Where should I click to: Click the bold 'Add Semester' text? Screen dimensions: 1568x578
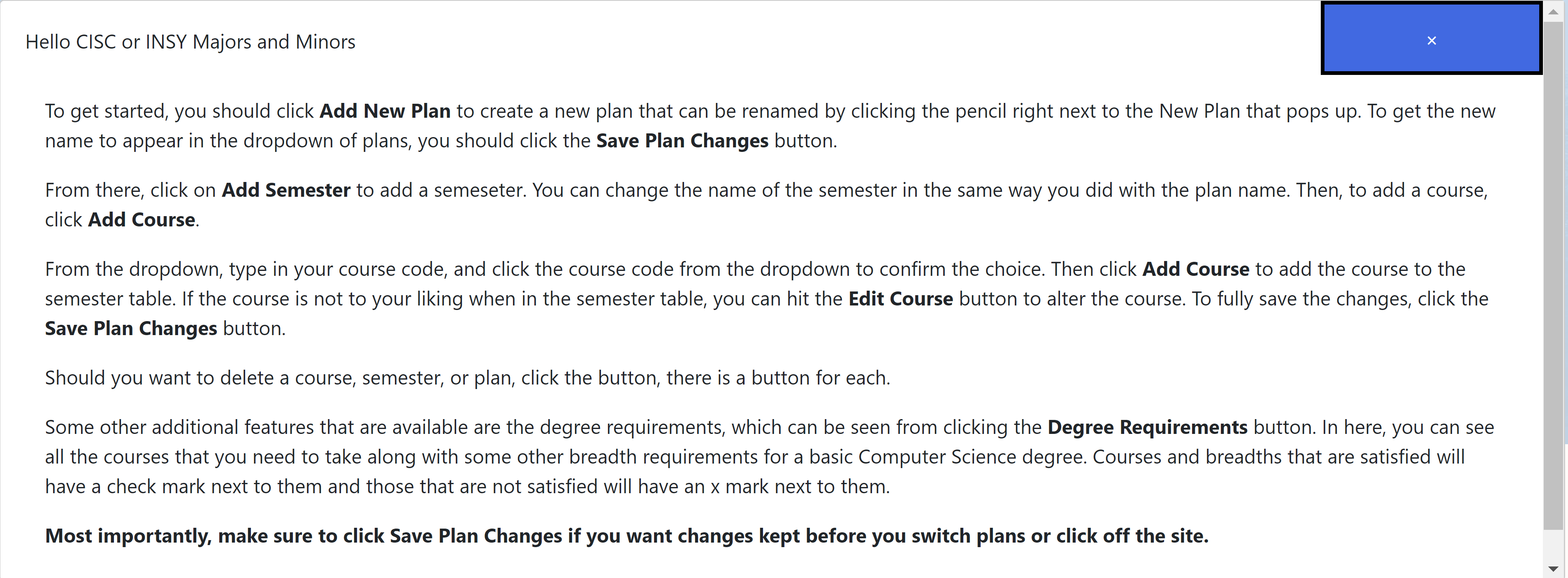click(x=286, y=190)
